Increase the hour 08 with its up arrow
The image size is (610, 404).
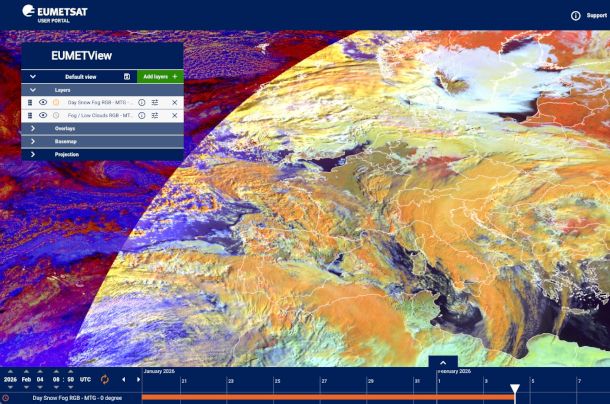(56, 372)
